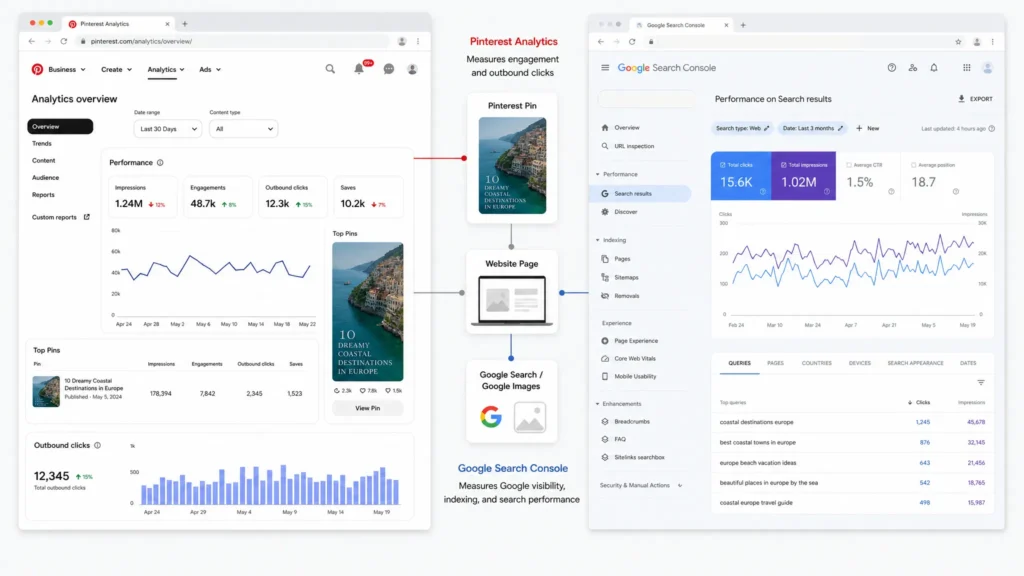Edit Date Last 3 months pencil icon
The height and width of the screenshot is (576, 1024).
tap(840, 129)
